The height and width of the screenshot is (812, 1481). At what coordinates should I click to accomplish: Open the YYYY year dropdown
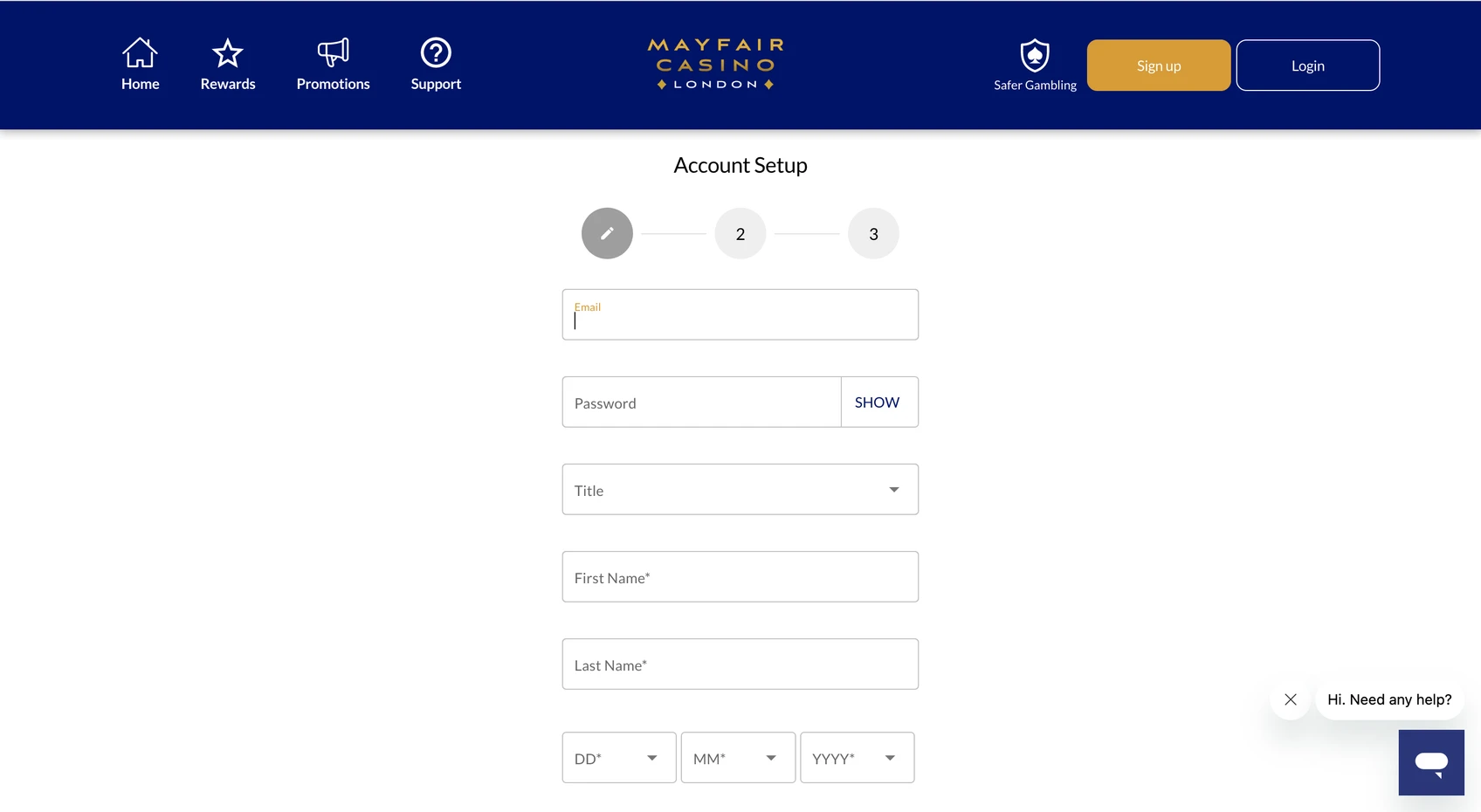pos(858,757)
